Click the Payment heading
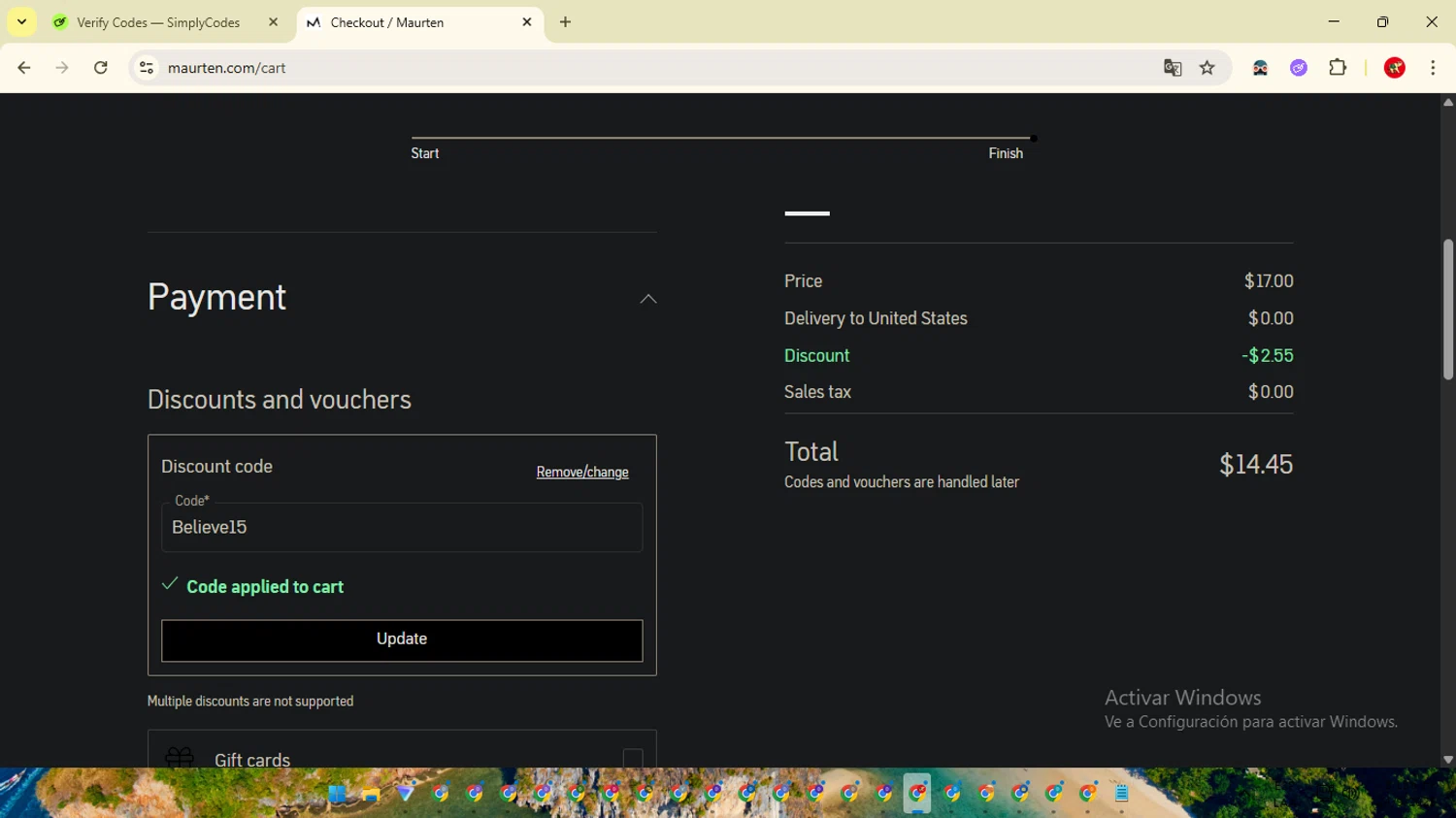 tap(216, 297)
